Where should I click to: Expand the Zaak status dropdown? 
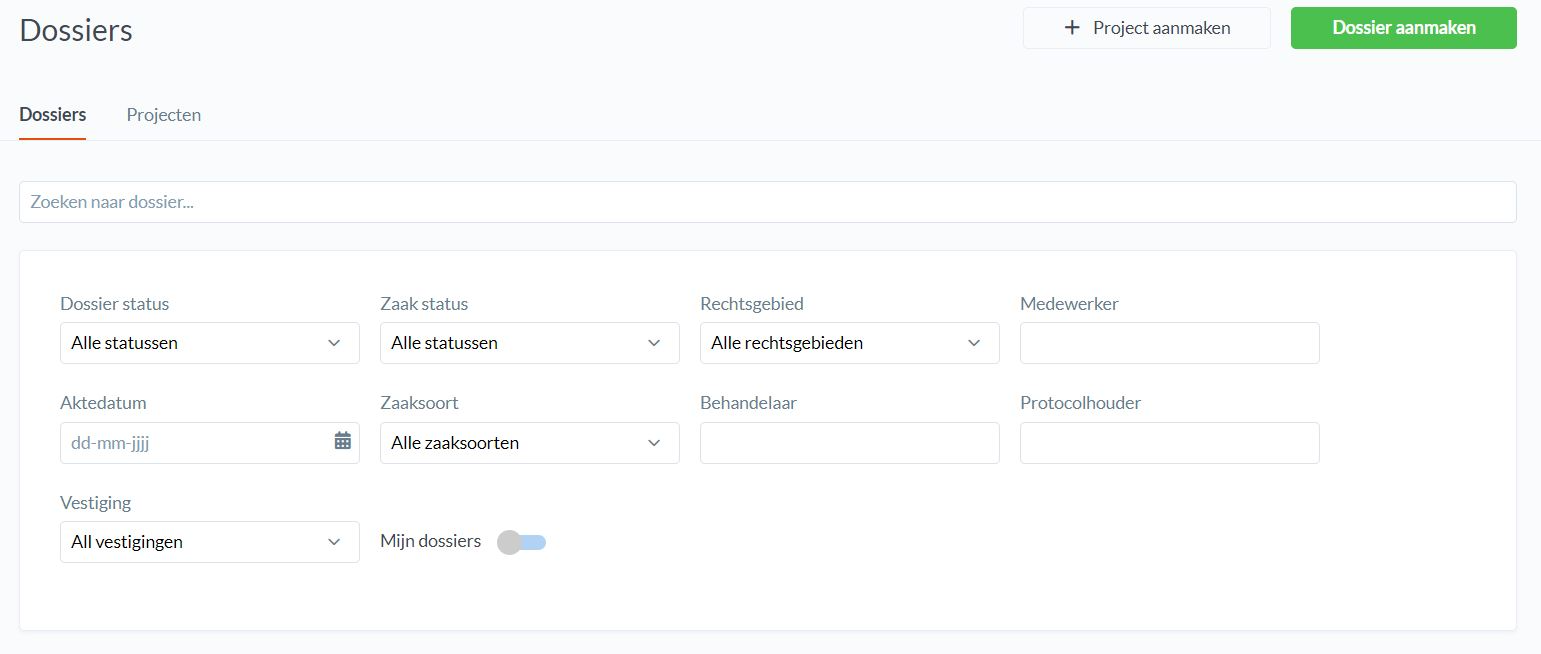(x=529, y=343)
